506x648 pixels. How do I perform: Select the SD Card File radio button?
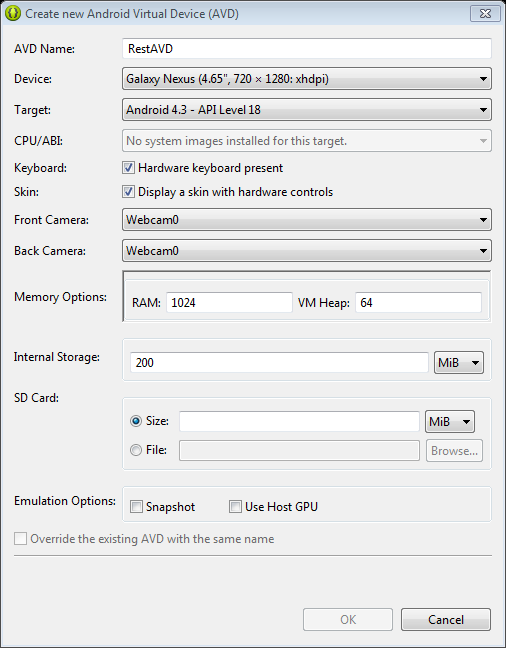(136, 450)
